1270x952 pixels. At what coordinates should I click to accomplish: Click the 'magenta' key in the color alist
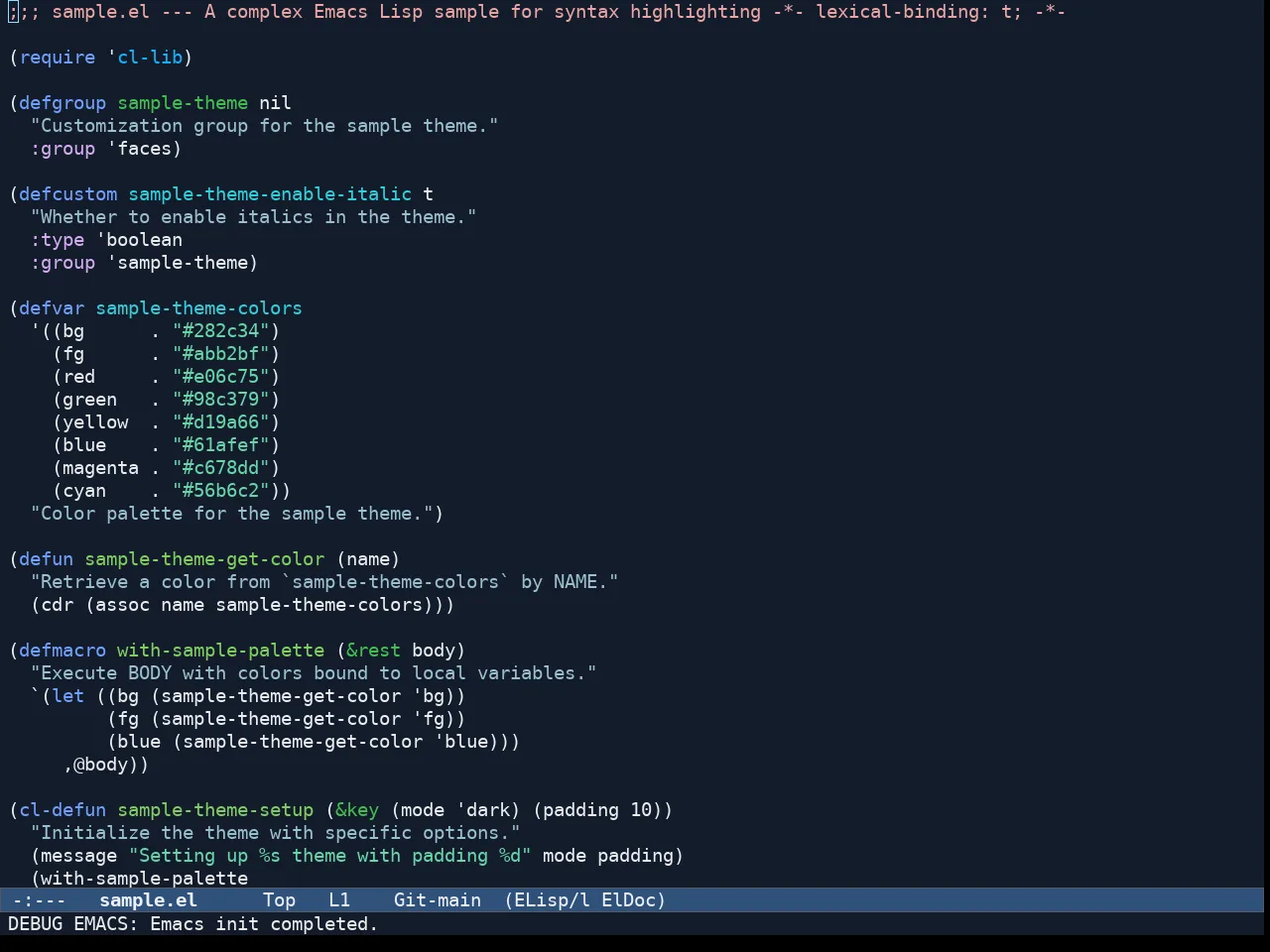click(x=101, y=468)
